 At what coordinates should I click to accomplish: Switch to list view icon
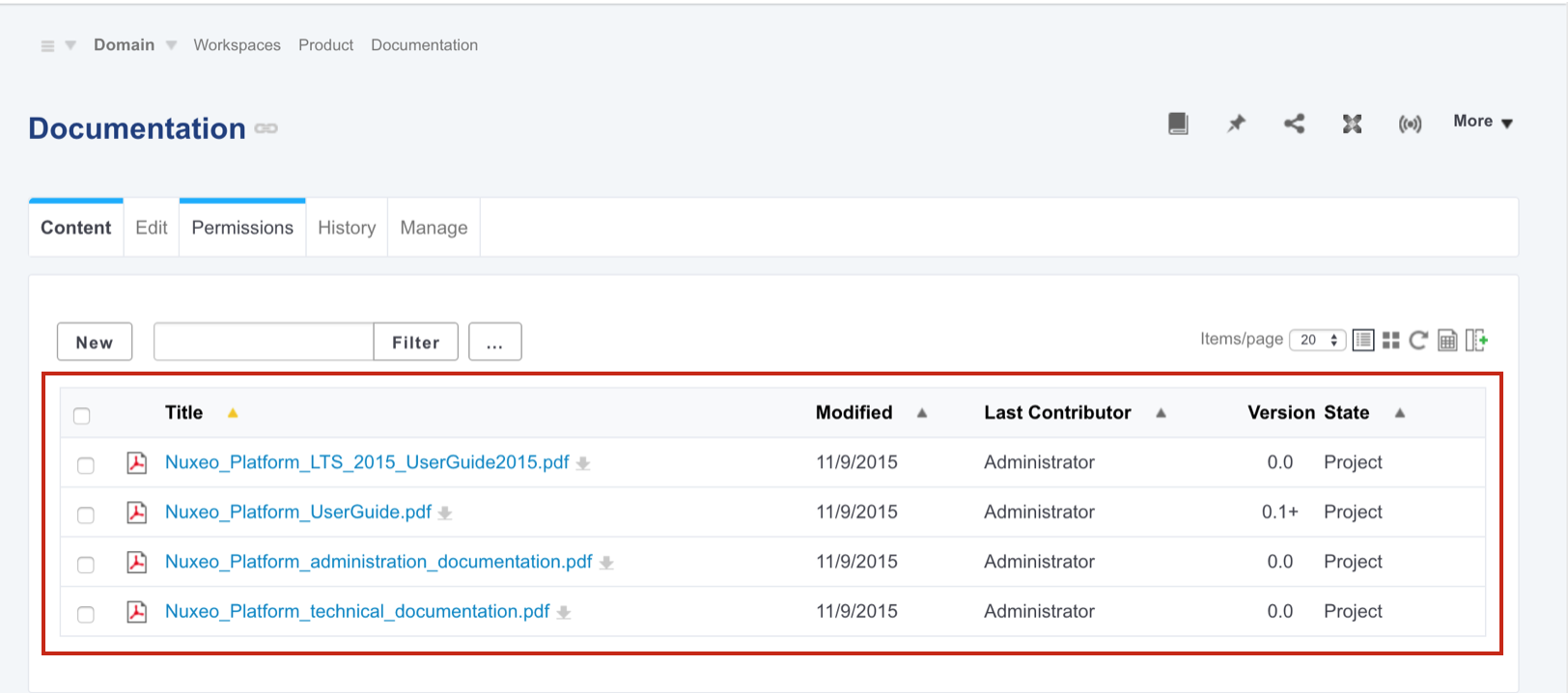click(x=1363, y=340)
